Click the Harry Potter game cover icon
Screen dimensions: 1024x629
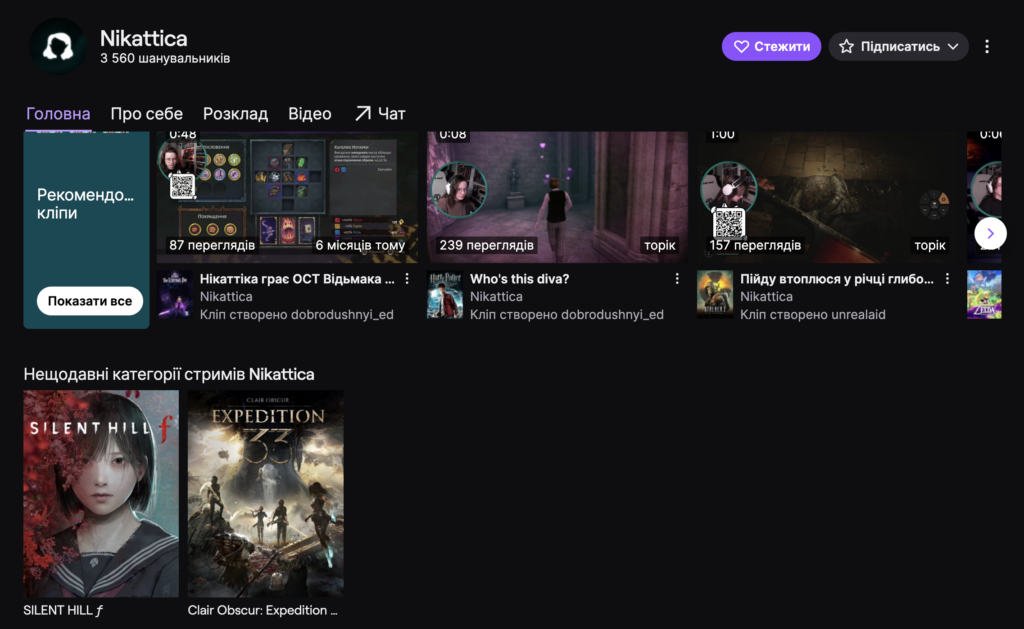click(x=445, y=294)
